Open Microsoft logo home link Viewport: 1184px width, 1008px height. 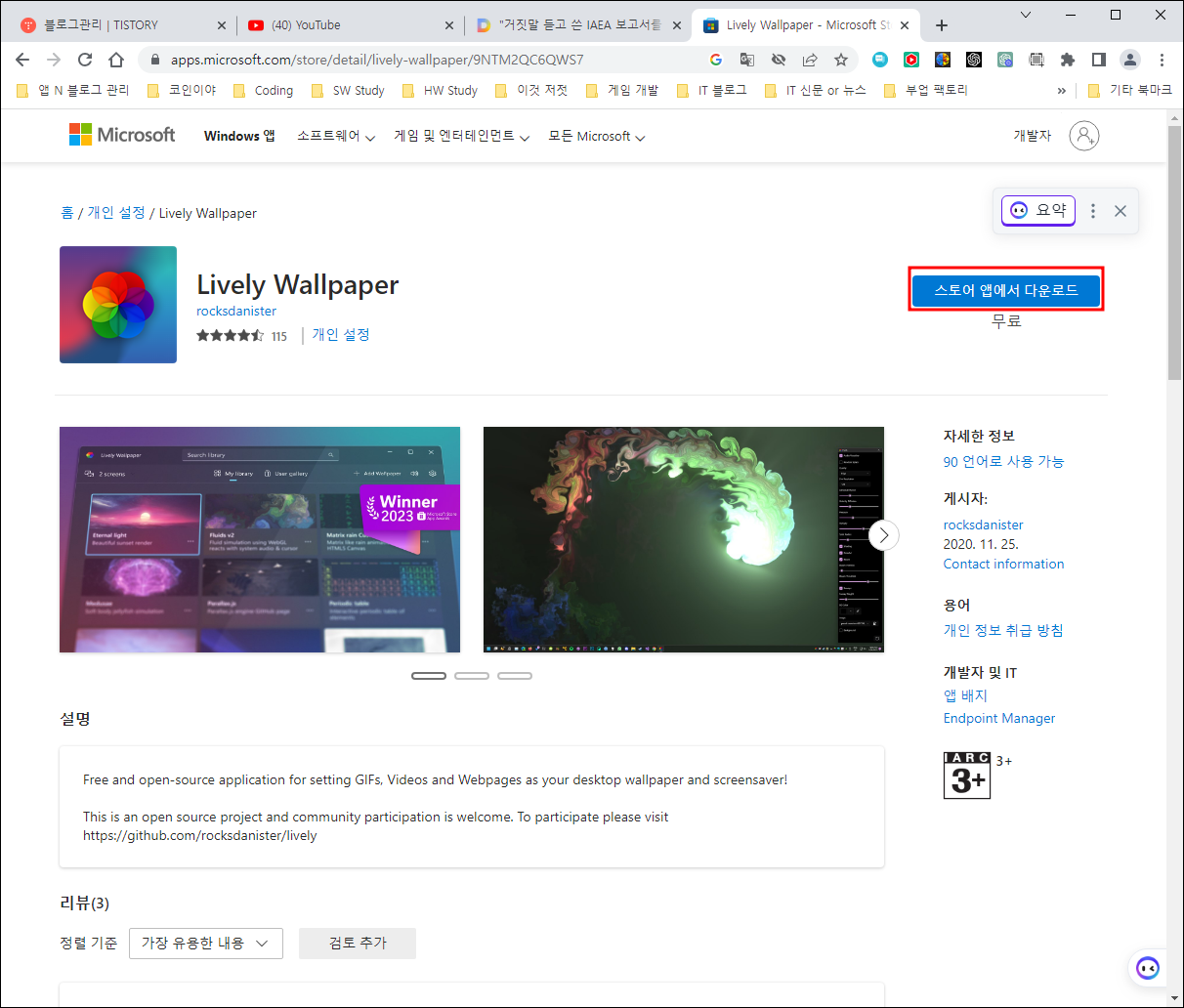coord(122,135)
